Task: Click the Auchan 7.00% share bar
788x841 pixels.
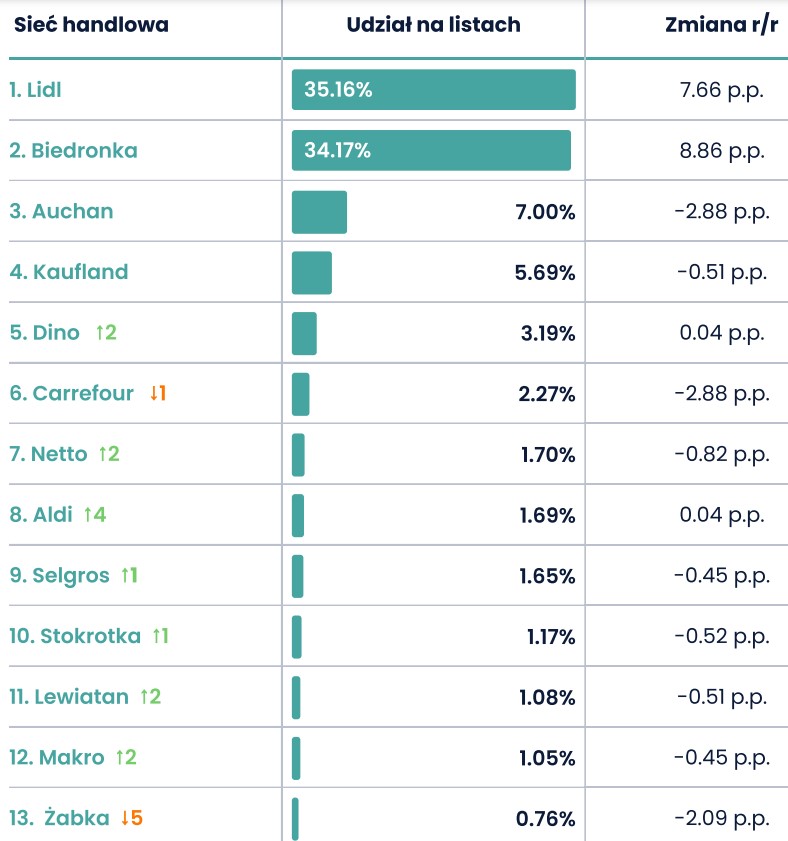Action: (x=319, y=212)
